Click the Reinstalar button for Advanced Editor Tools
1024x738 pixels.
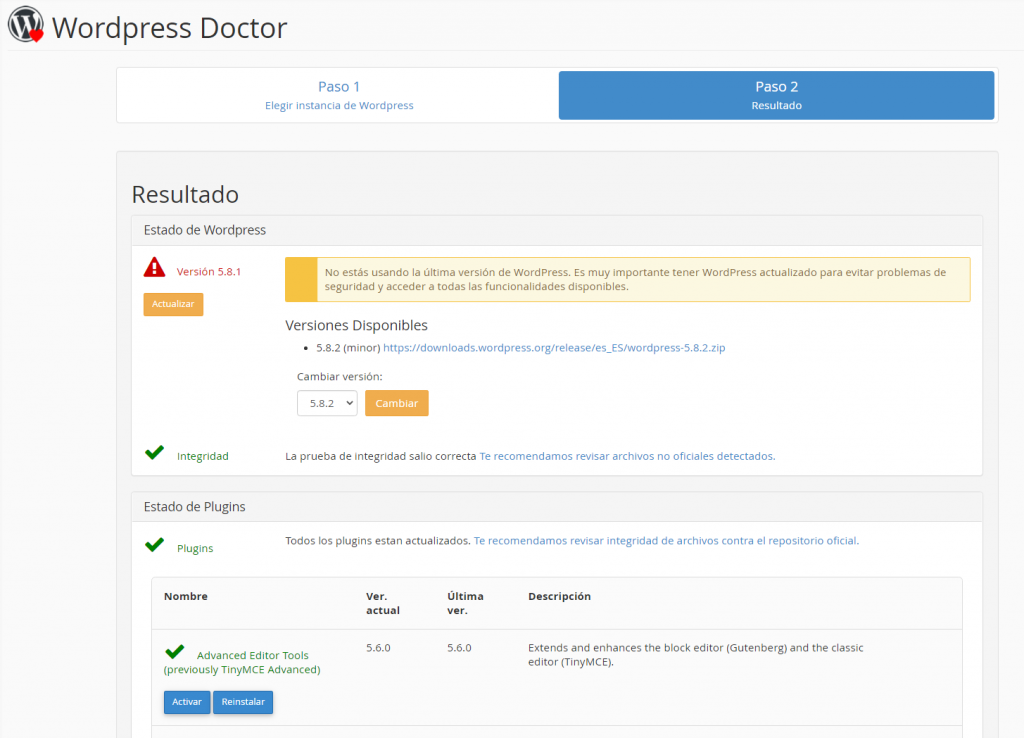243,702
